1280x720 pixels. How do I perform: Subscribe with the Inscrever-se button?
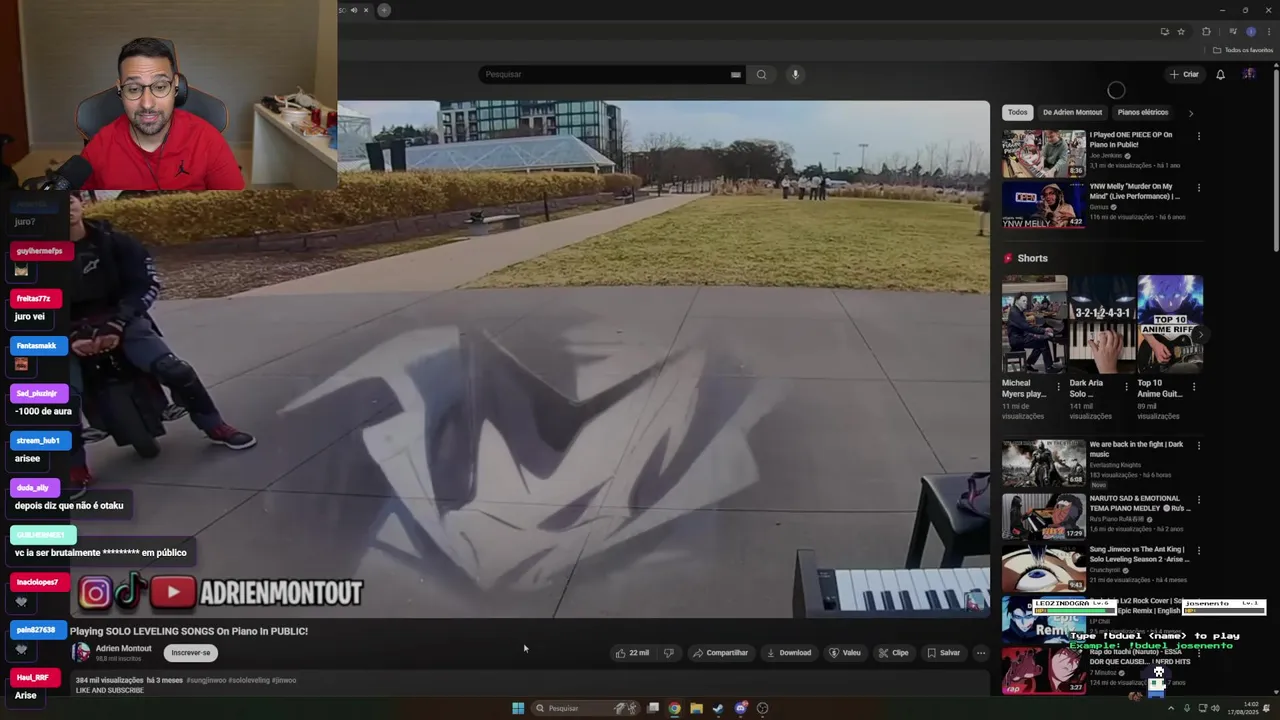(x=191, y=653)
